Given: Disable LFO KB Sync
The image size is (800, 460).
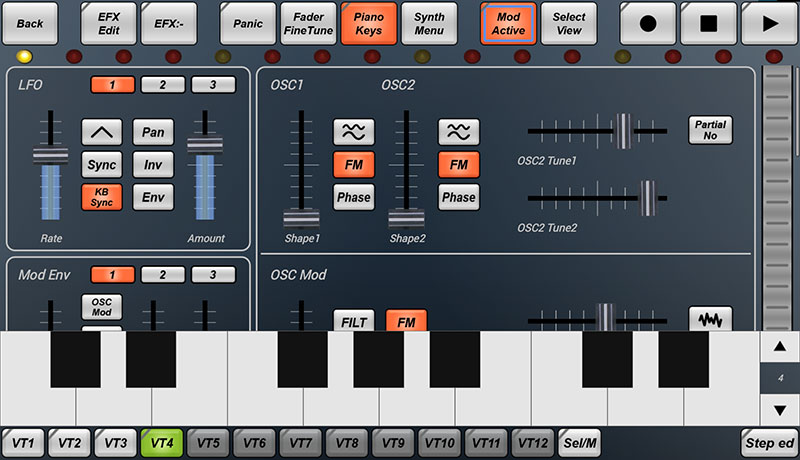Looking at the screenshot, I should tap(102, 197).
